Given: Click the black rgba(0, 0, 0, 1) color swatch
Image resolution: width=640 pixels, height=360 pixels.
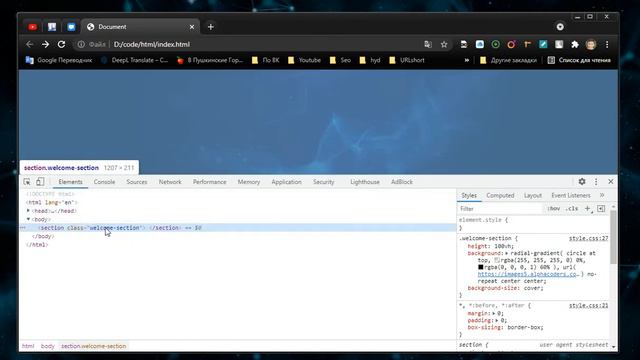Looking at the screenshot, I should point(481,267).
